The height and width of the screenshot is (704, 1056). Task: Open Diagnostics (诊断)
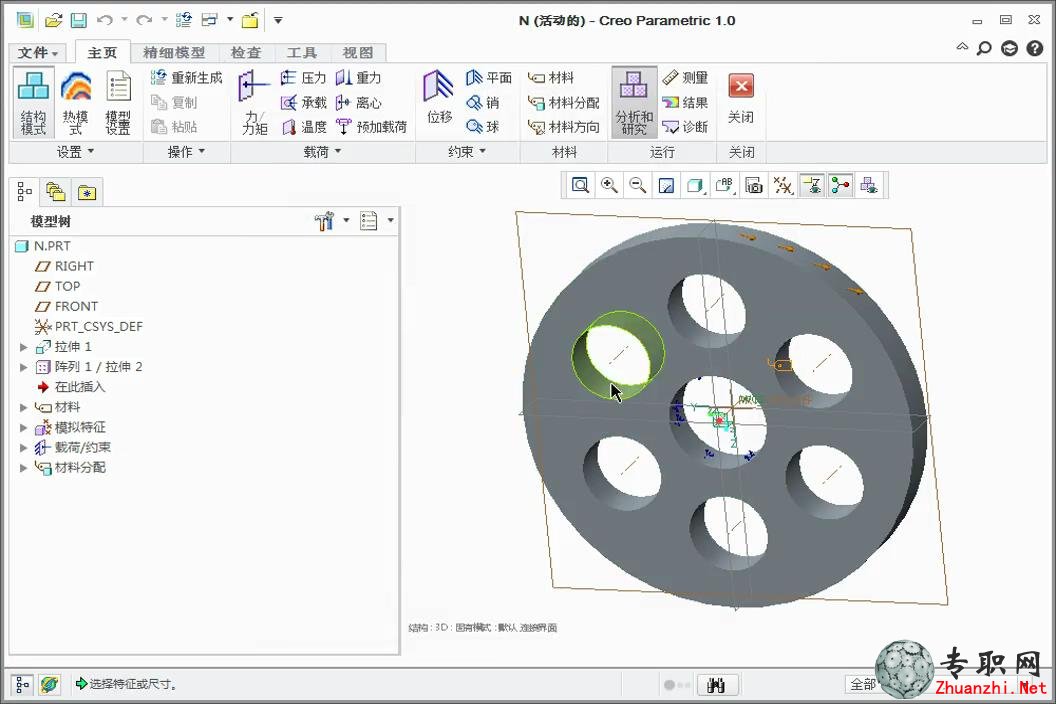click(x=686, y=127)
